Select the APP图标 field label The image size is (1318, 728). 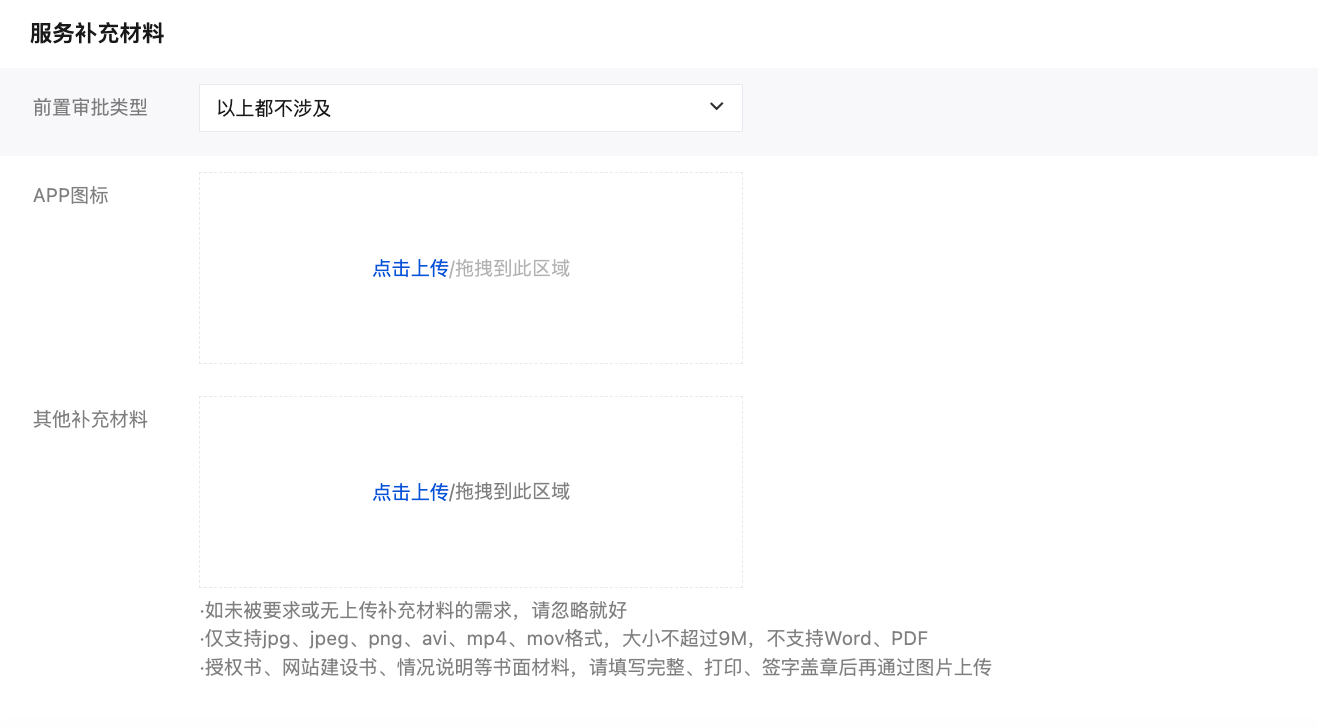click(x=70, y=196)
